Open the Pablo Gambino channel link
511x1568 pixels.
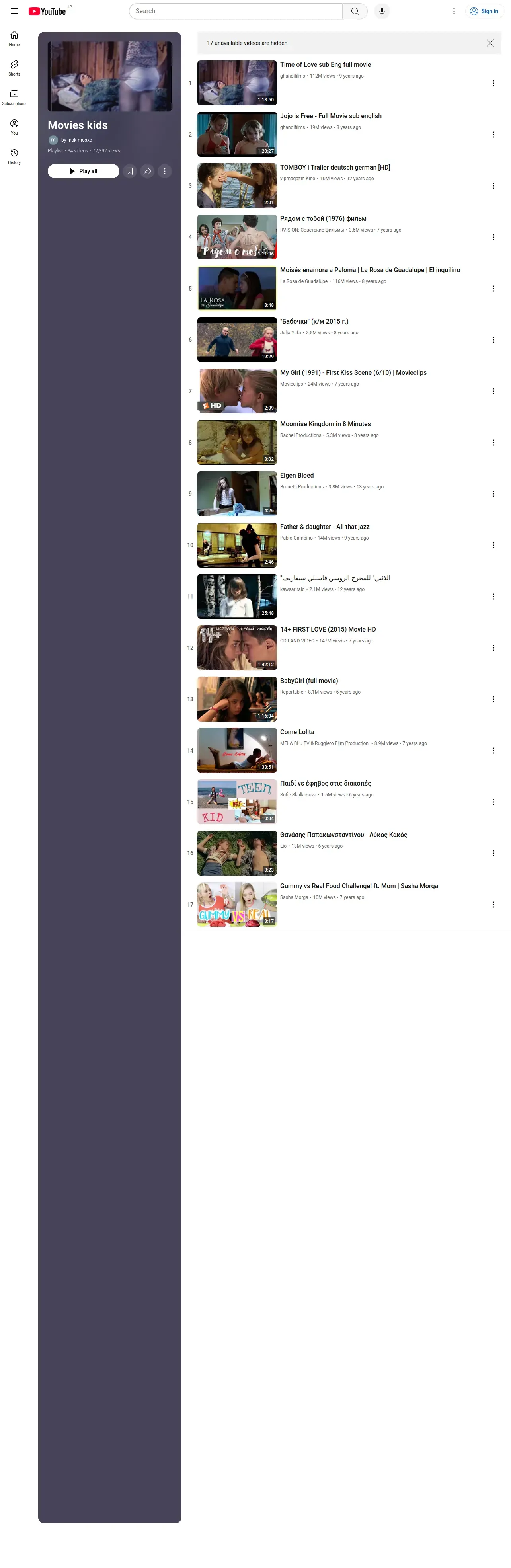(x=296, y=538)
